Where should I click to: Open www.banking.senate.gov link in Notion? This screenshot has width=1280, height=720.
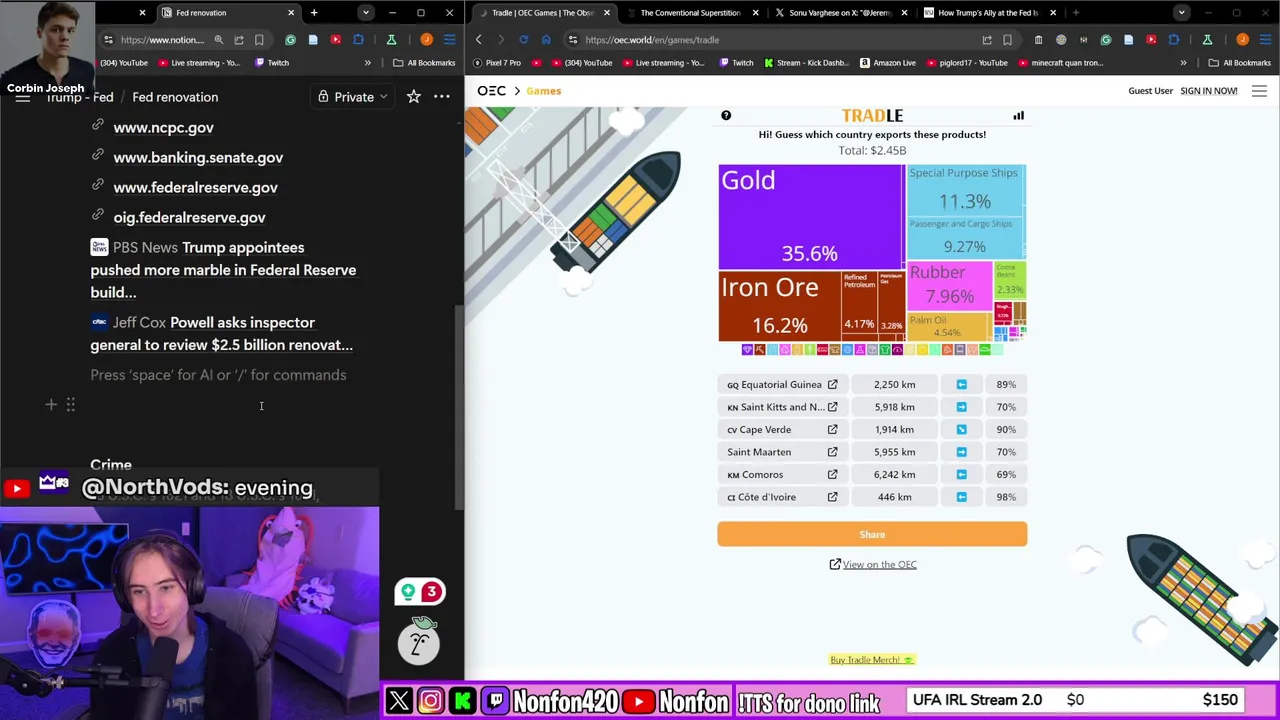coord(198,158)
